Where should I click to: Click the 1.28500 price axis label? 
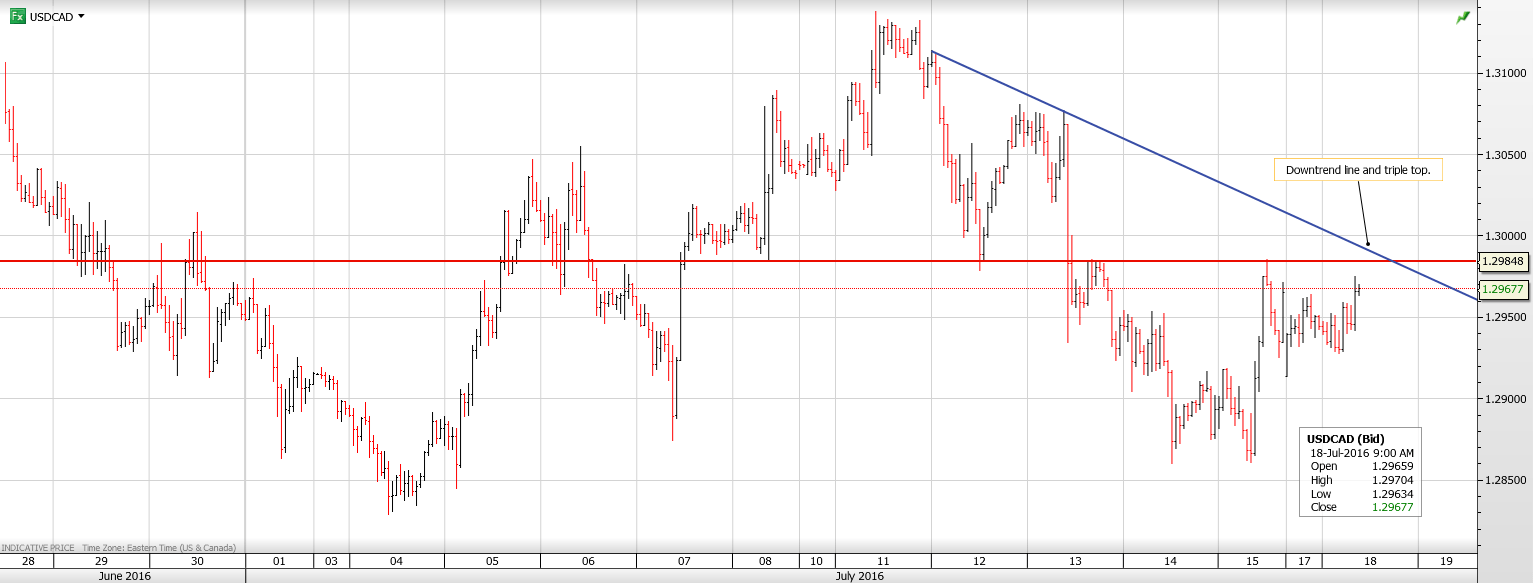(x=1505, y=481)
